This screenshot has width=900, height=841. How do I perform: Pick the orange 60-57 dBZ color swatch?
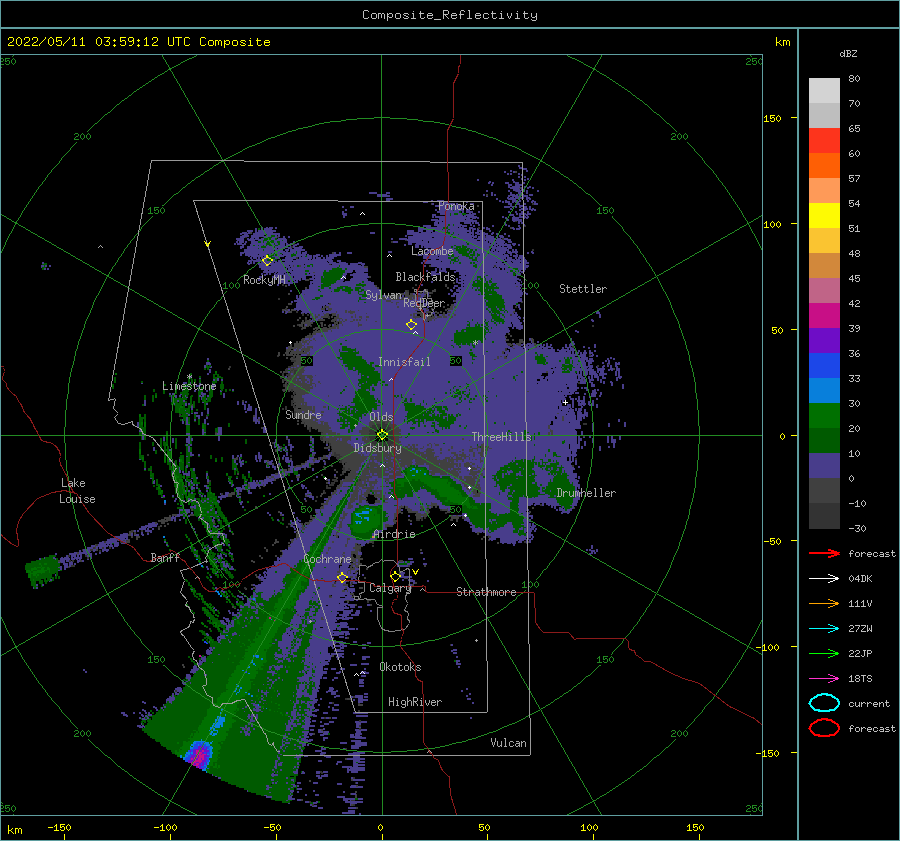click(824, 166)
